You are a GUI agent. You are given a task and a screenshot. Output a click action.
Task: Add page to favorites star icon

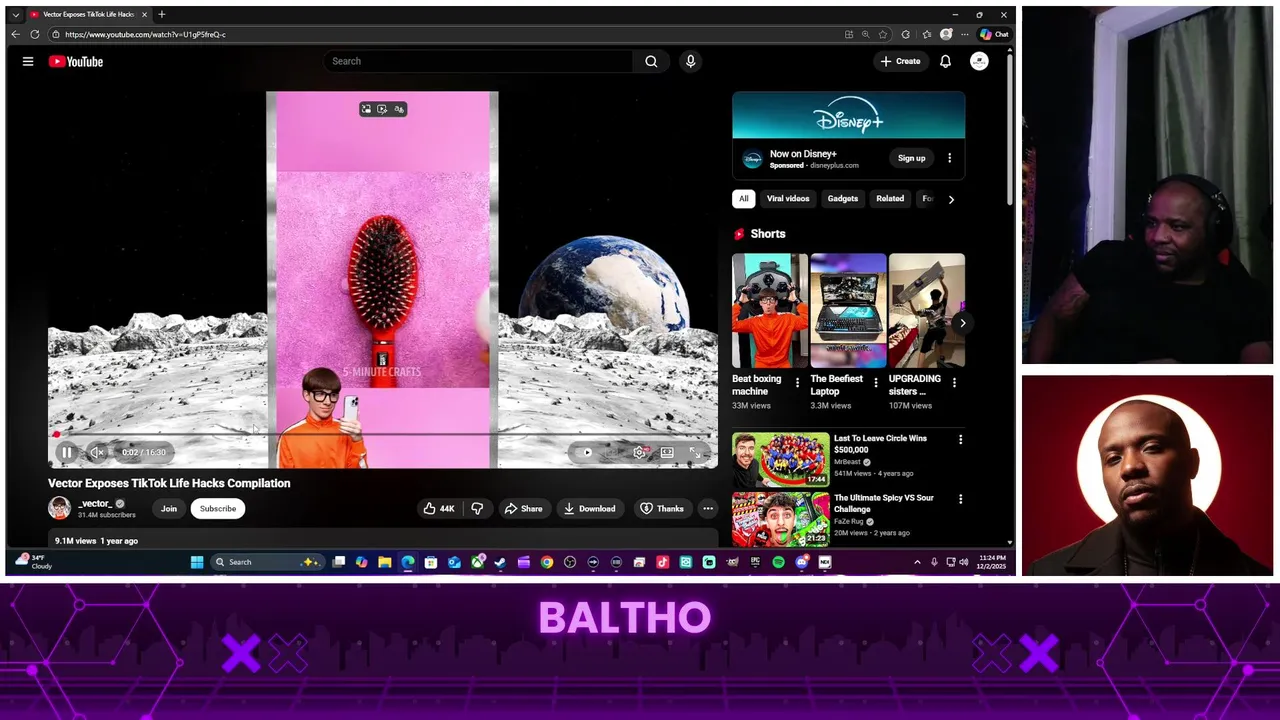click(883, 34)
